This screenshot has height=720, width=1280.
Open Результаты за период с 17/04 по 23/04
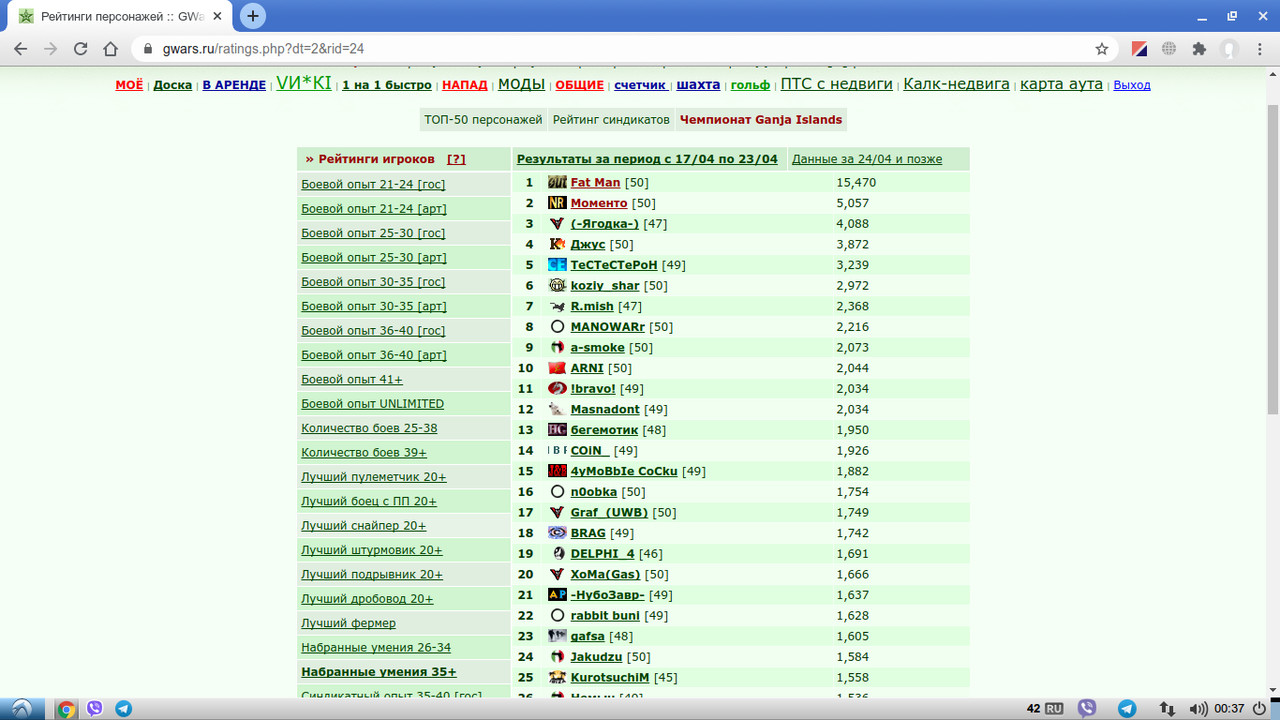click(x=647, y=159)
